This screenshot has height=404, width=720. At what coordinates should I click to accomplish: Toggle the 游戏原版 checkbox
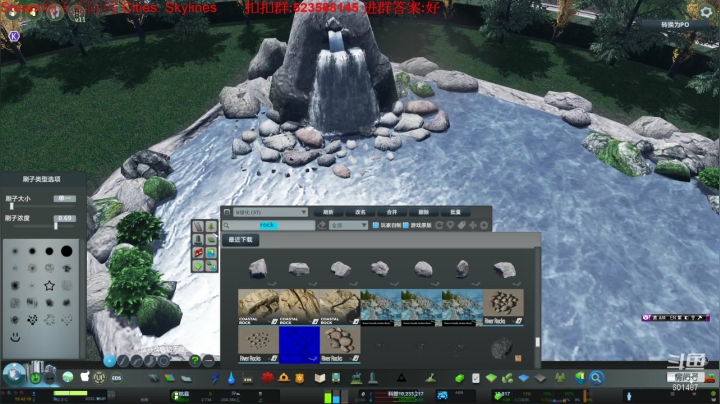[x=406, y=225]
